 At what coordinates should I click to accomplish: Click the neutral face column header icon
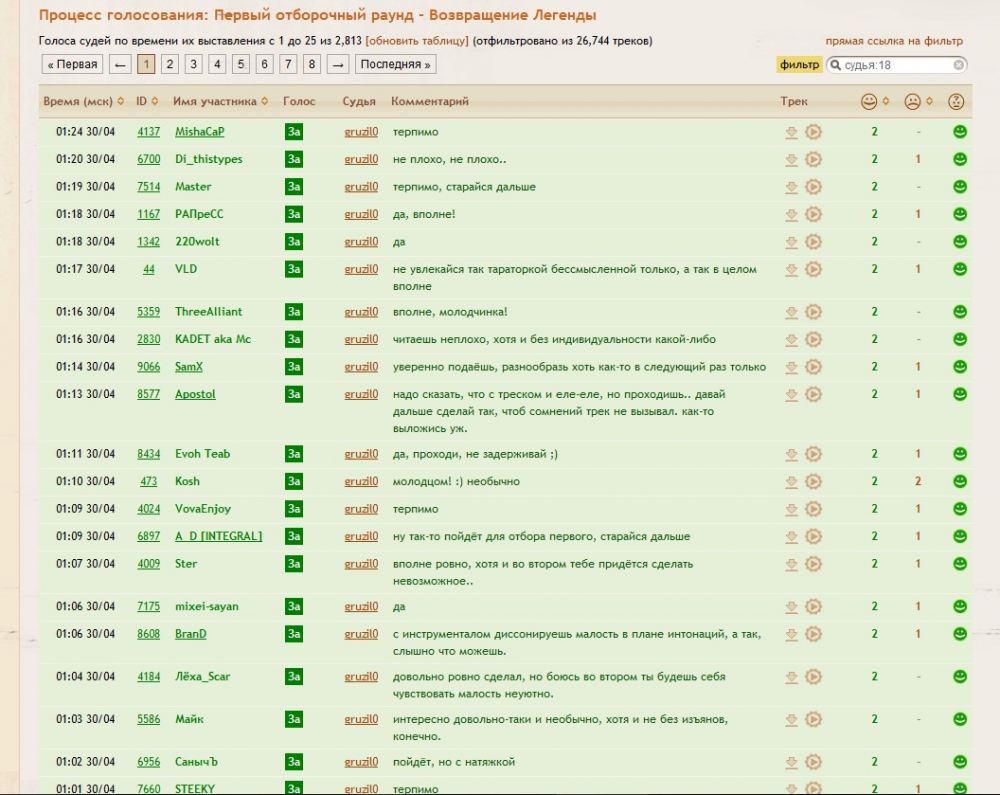(x=956, y=101)
